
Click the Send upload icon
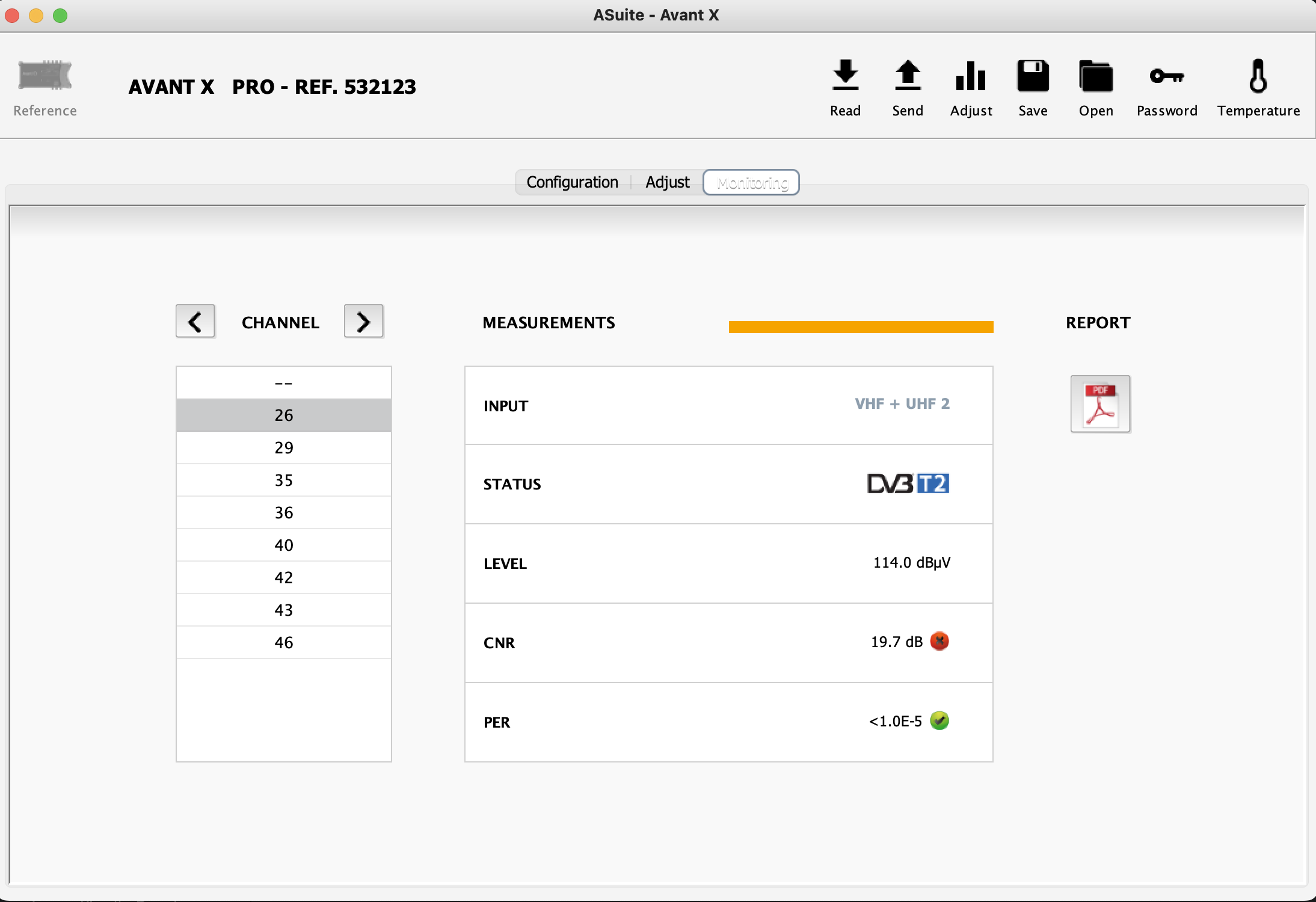click(908, 76)
